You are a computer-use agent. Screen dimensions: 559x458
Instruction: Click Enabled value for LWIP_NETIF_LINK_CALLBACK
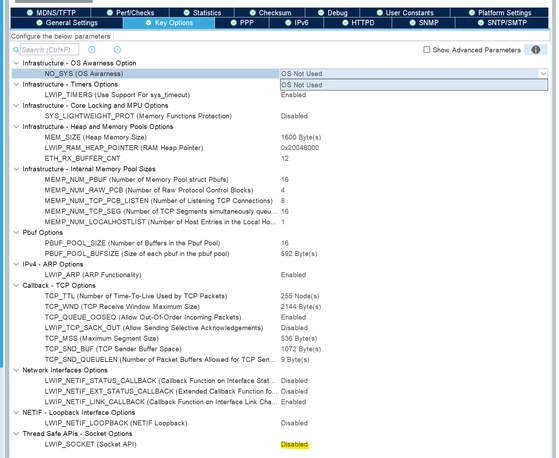point(293,402)
